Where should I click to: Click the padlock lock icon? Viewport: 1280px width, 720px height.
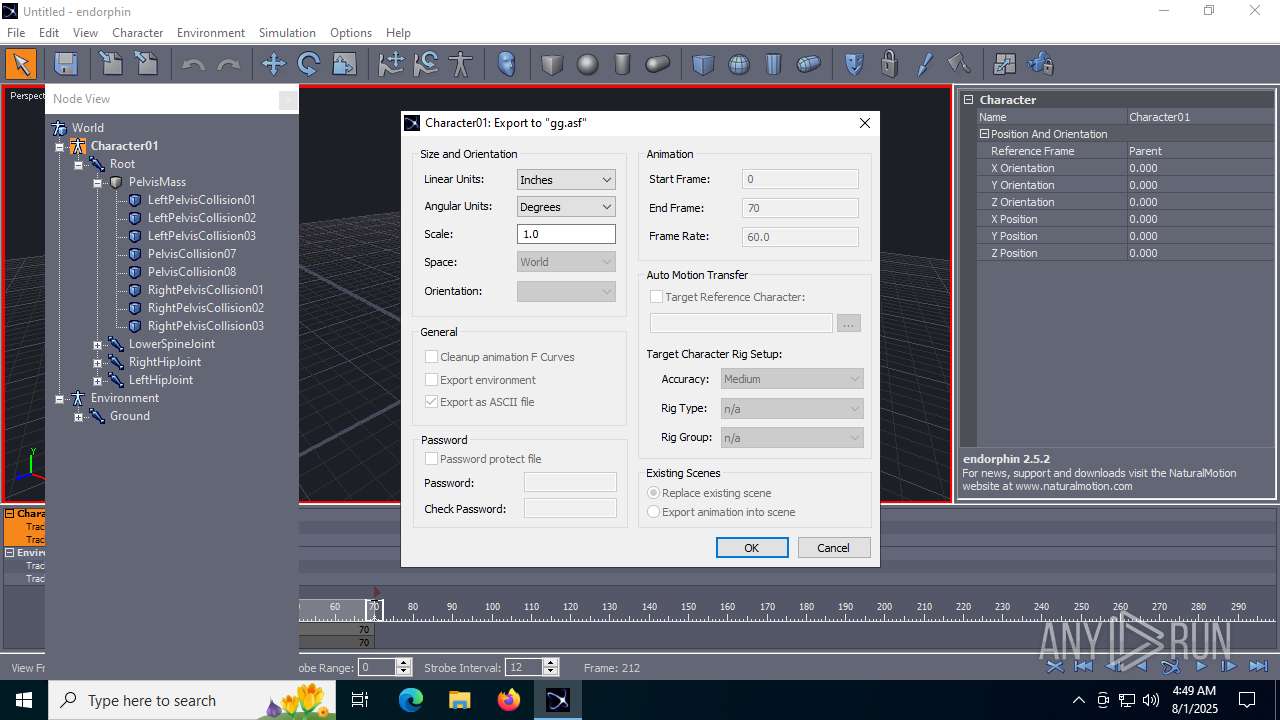pyautogui.click(x=889, y=65)
